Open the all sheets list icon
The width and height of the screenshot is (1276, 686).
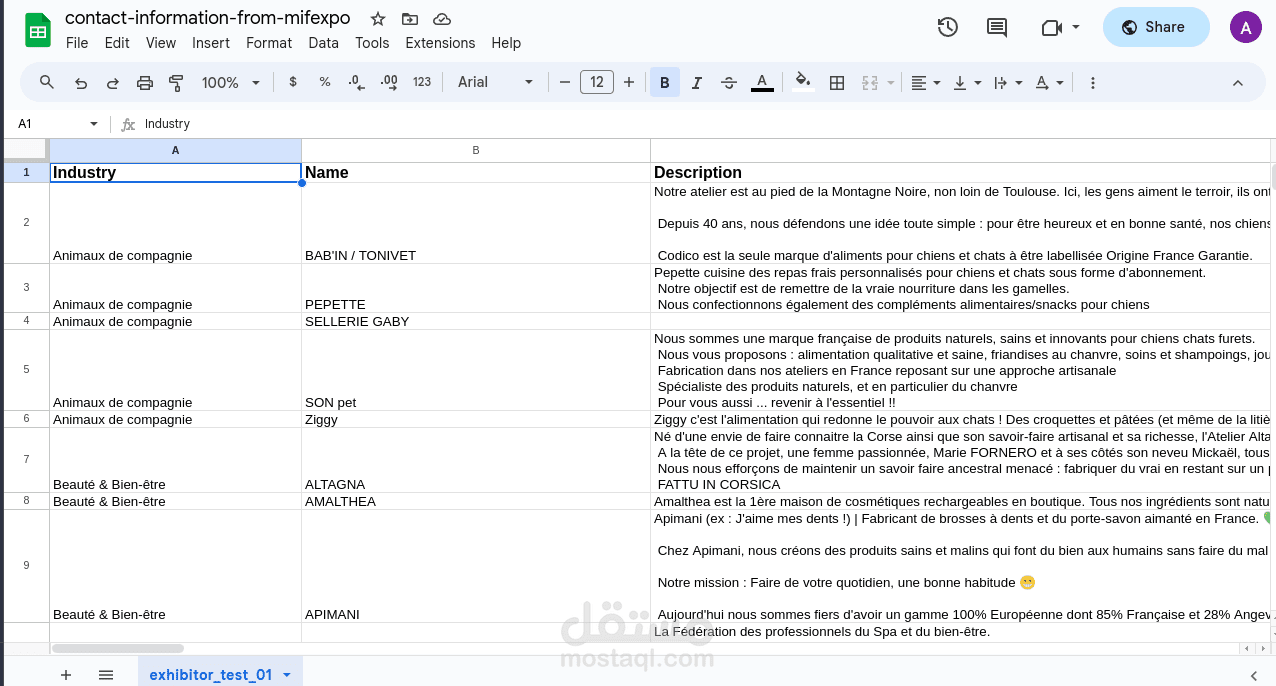point(106,675)
